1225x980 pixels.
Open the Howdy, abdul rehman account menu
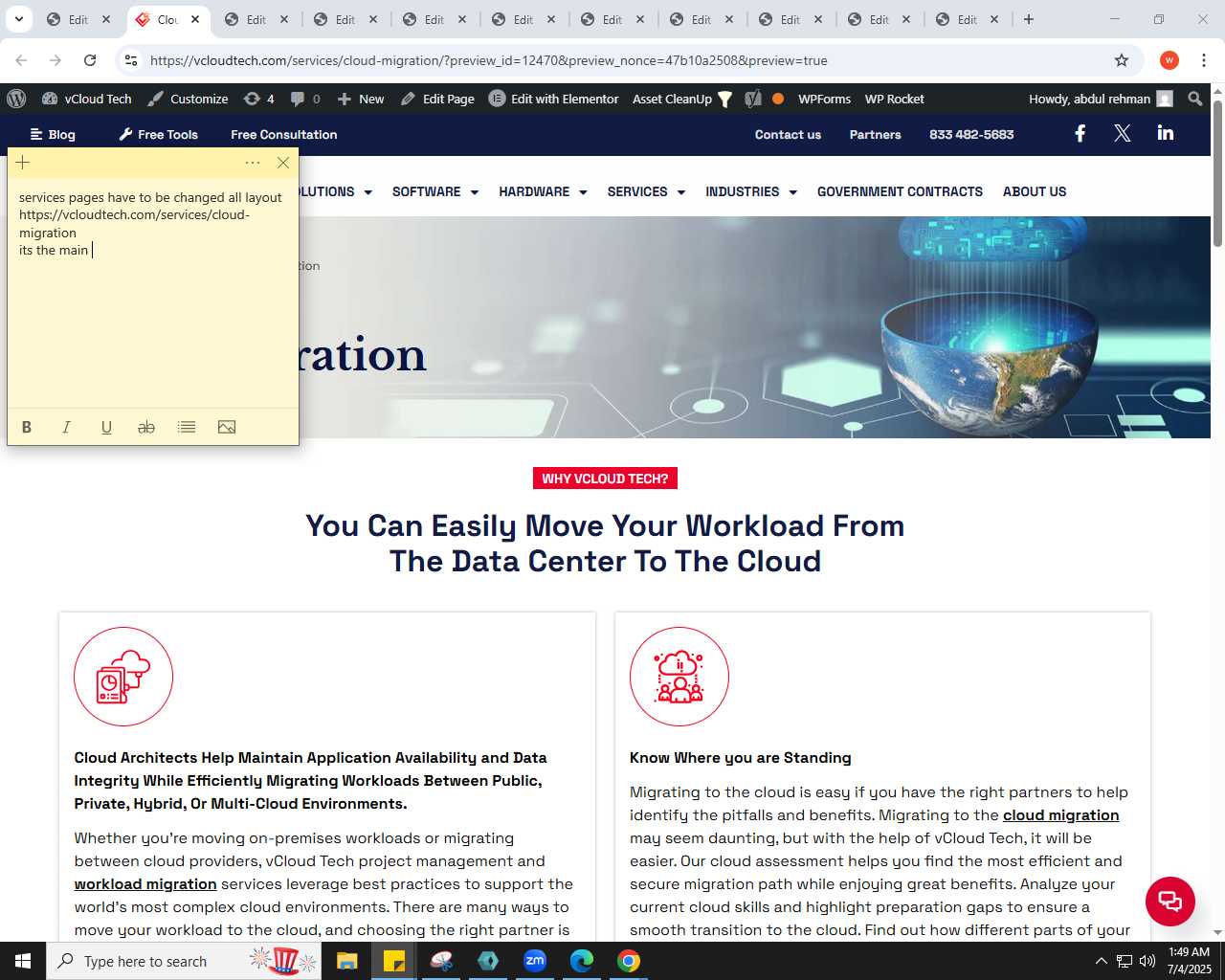pyautogui.click(x=1101, y=99)
